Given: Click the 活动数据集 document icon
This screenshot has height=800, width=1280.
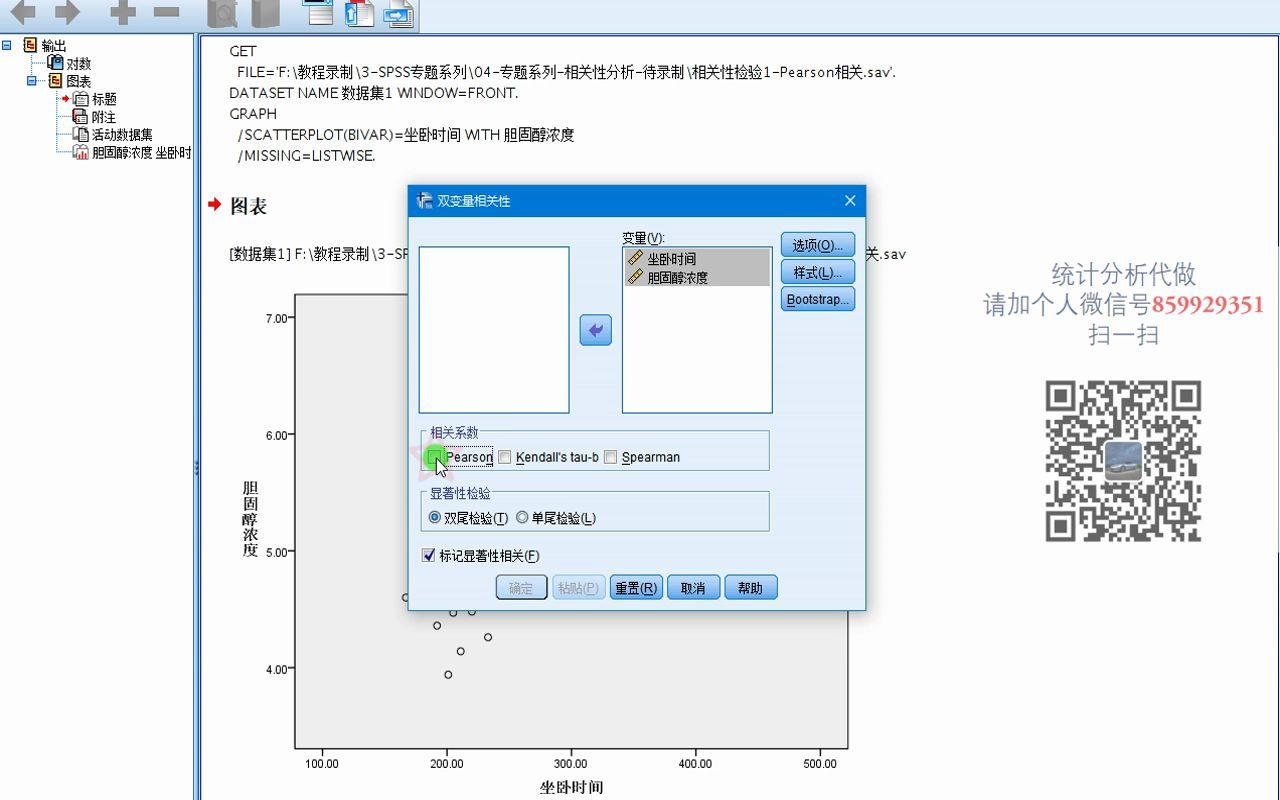Looking at the screenshot, I should point(81,134).
